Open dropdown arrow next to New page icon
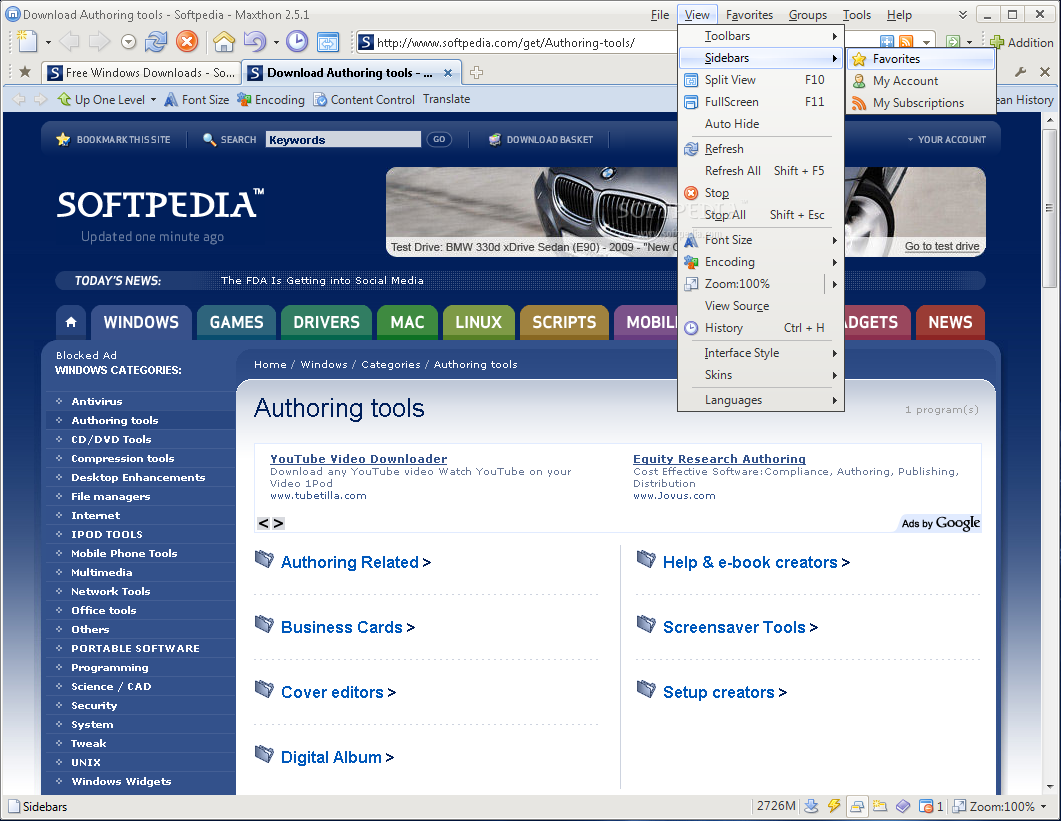 click(48, 42)
